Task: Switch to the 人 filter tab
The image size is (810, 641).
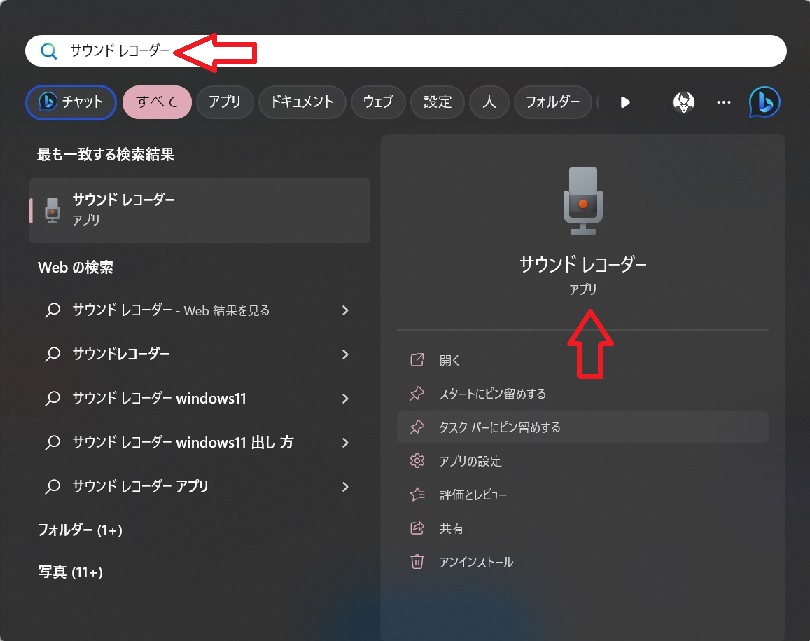Action: click(489, 102)
